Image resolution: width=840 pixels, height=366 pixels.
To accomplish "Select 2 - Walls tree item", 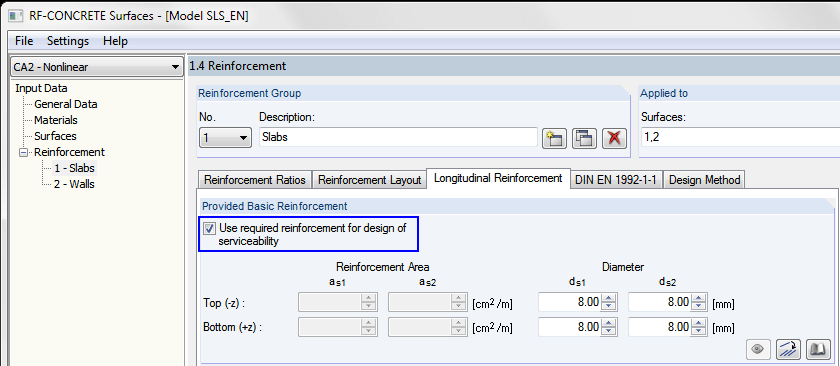I will point(74,184).
